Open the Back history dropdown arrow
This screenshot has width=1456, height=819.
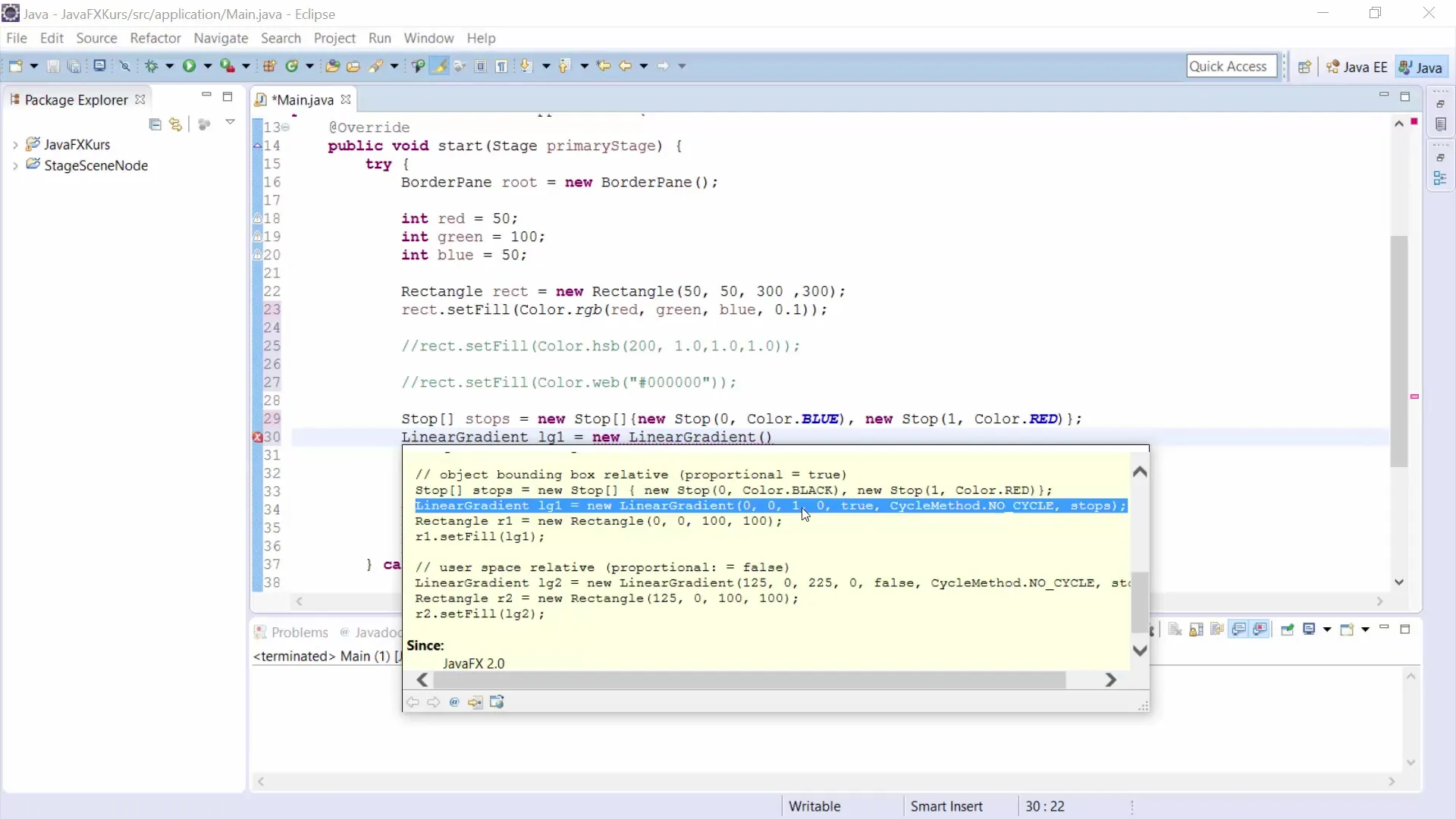(x=643, y=66)
